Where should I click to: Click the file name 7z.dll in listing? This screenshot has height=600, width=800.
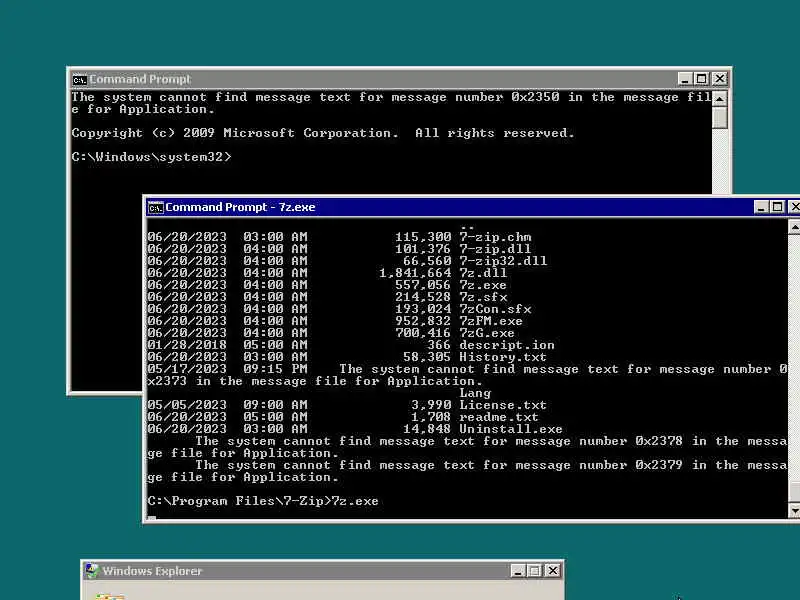tap(483, 273)
